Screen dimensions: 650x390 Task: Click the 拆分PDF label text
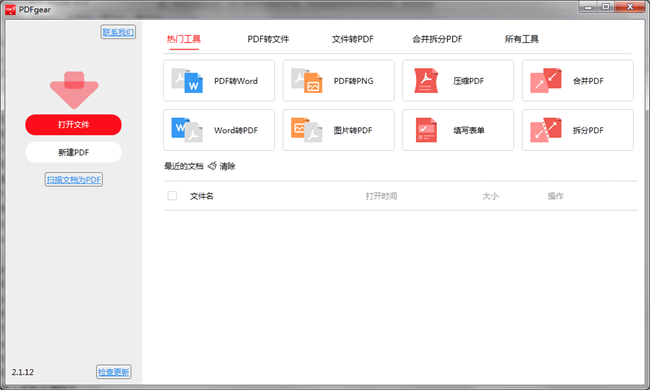[588, 130]
